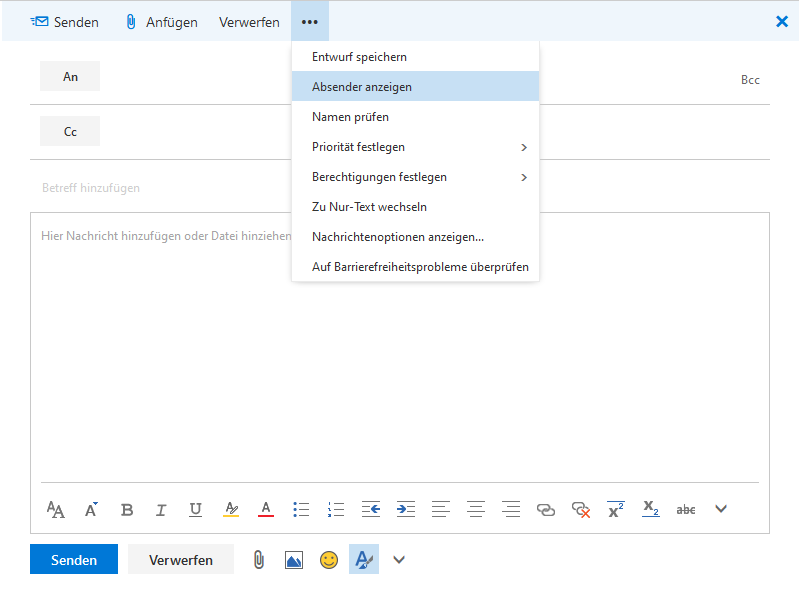Toggle italic formatting
Image resolution: width=799 pixels, height=600 pixels.
(x=161, y=509)
